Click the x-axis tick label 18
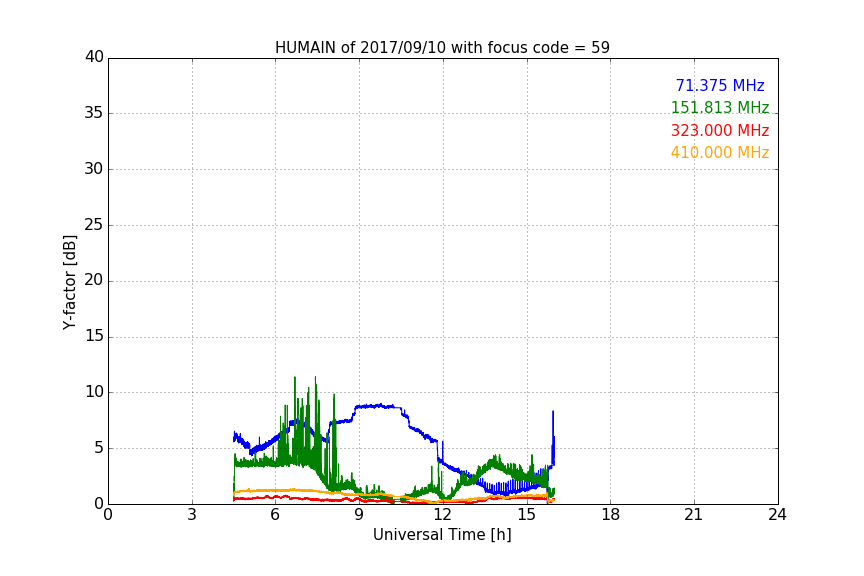This screenshot has height=576, width=864. coord(611,515)
